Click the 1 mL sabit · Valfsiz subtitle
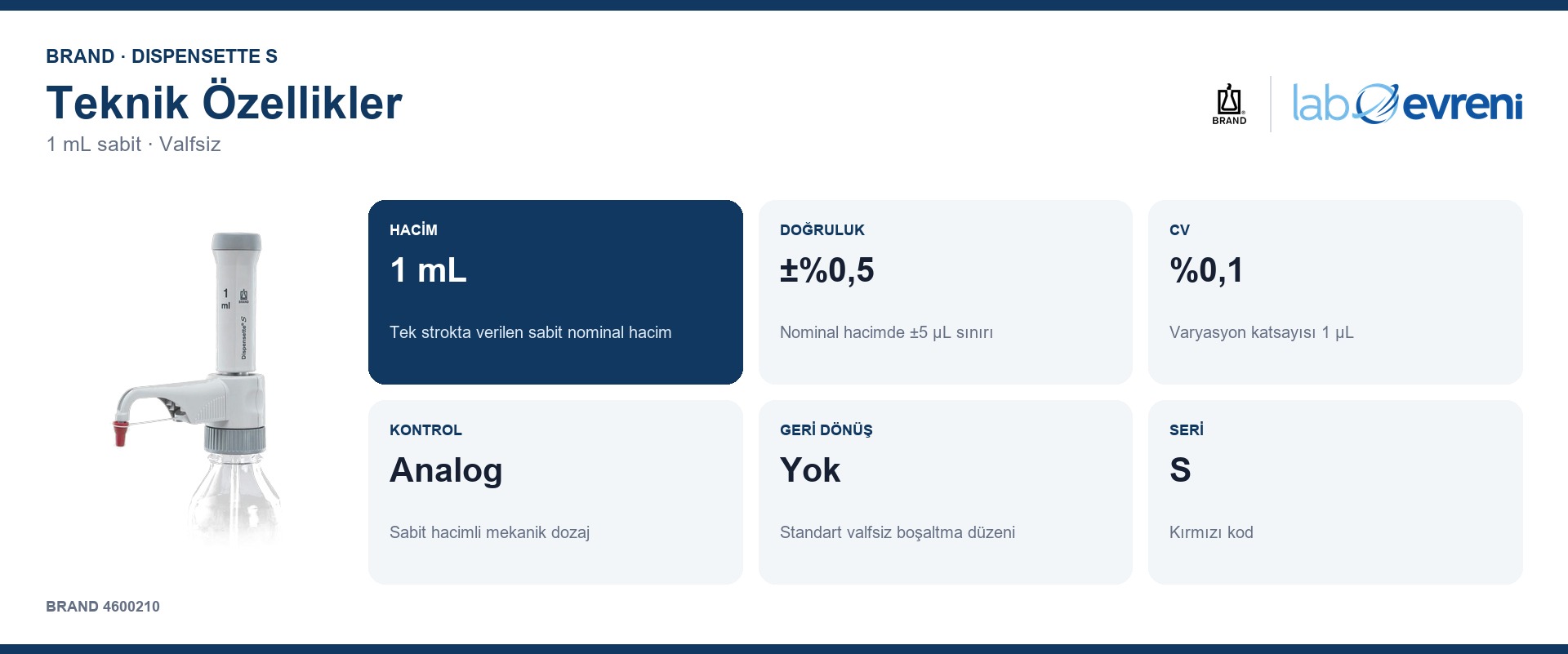 [133, 145]
